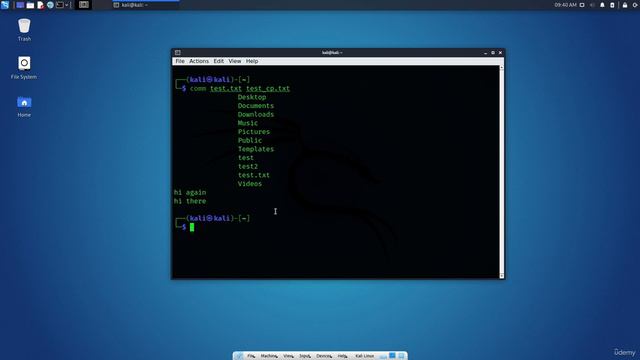This screenshot has width=640, height=360.
Task: Open the Kali applications menu icon
Action: [x=5, y=5]
